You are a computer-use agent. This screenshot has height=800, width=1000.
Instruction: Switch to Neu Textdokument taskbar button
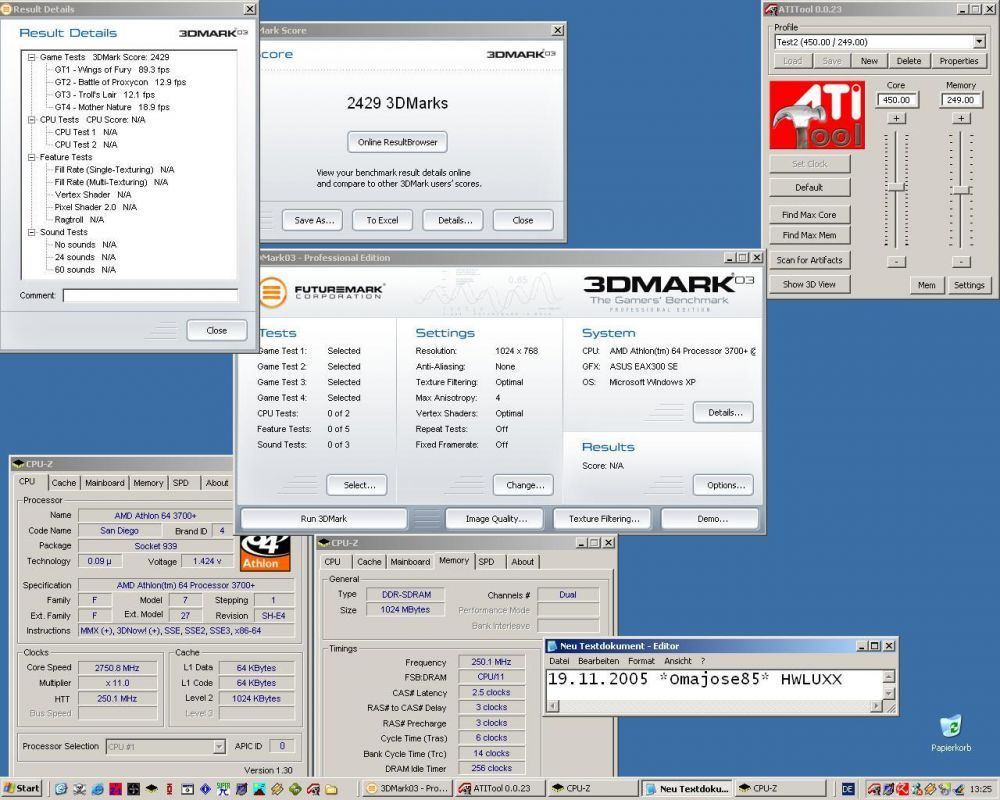(x=687, y=789)
